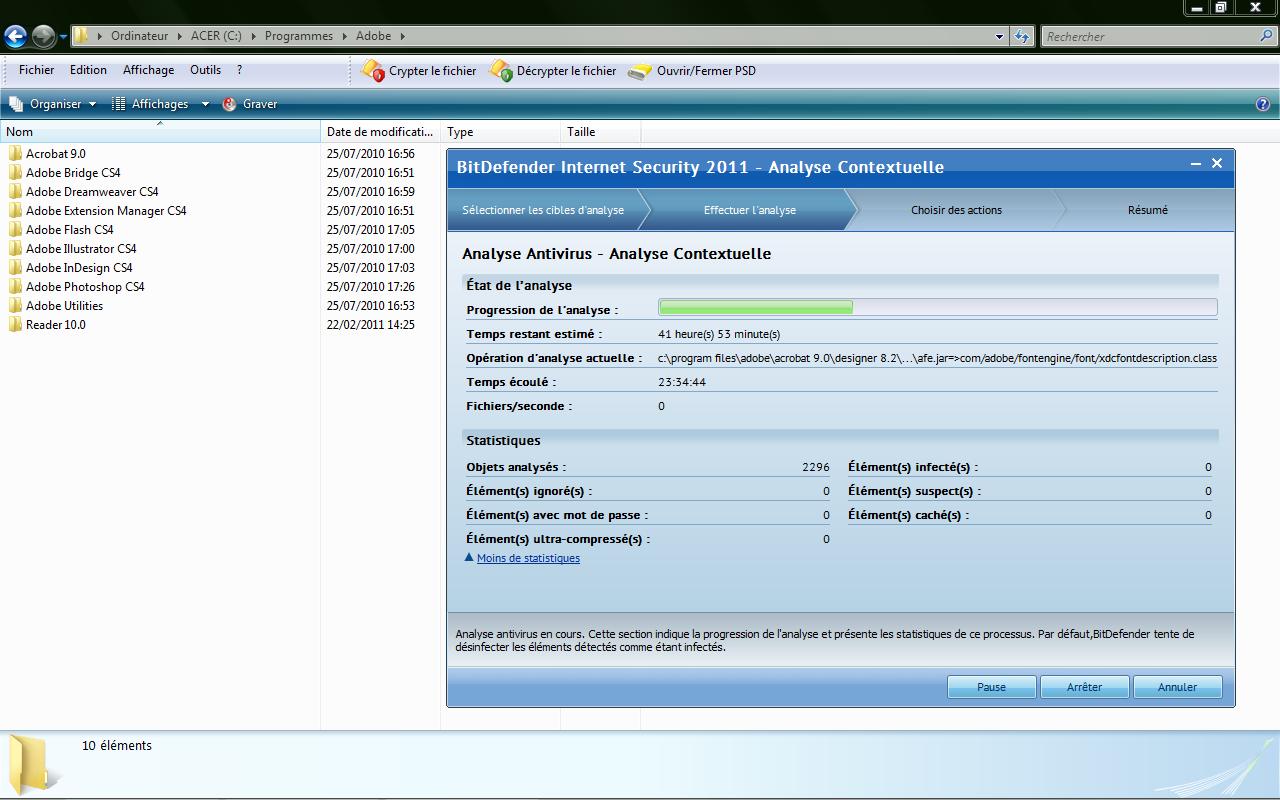The image size is (1280, 800).
Task: Click Crypter le fichier toolbar button
Action: click(x=419, y=71)
